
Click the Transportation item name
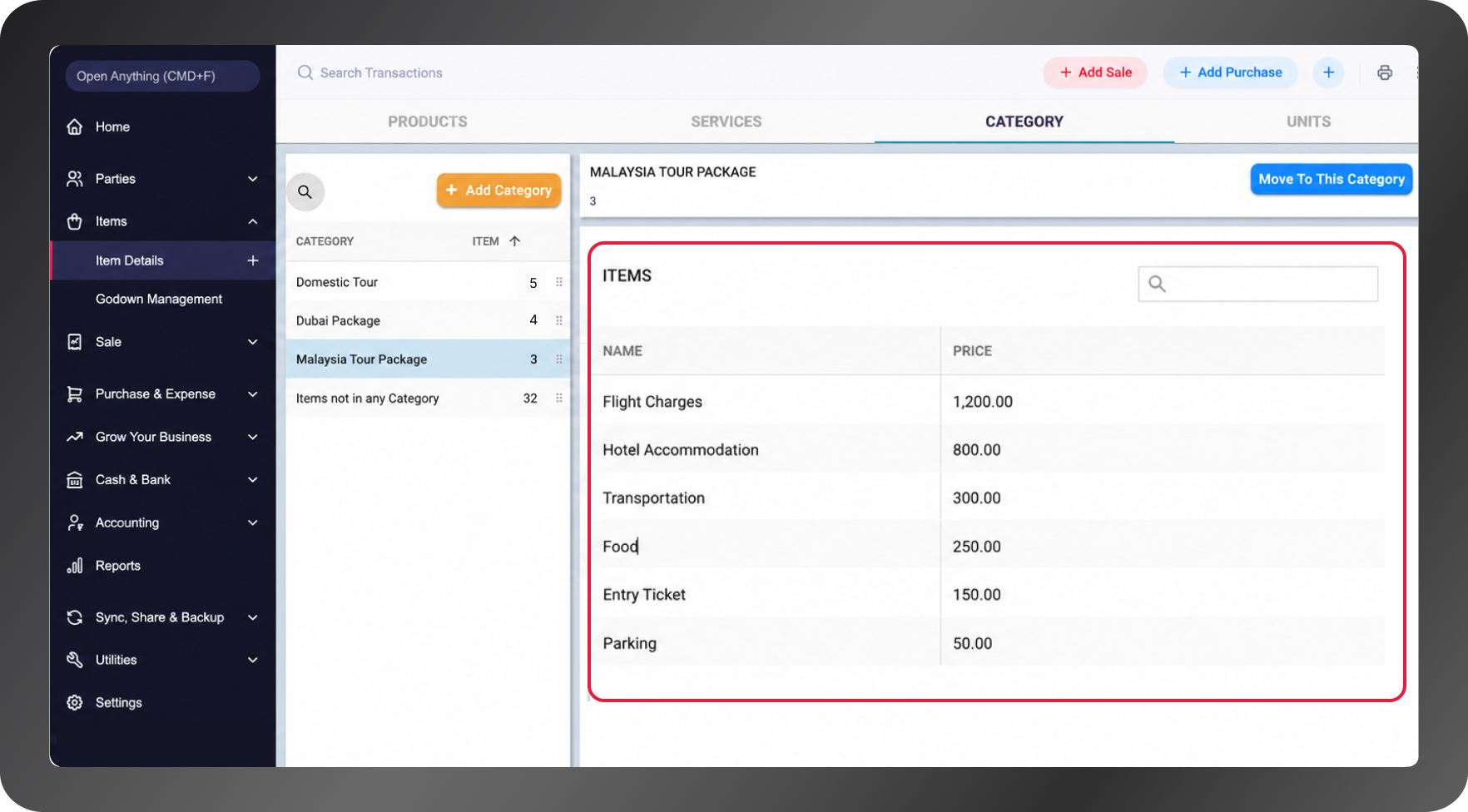(654, 498)
